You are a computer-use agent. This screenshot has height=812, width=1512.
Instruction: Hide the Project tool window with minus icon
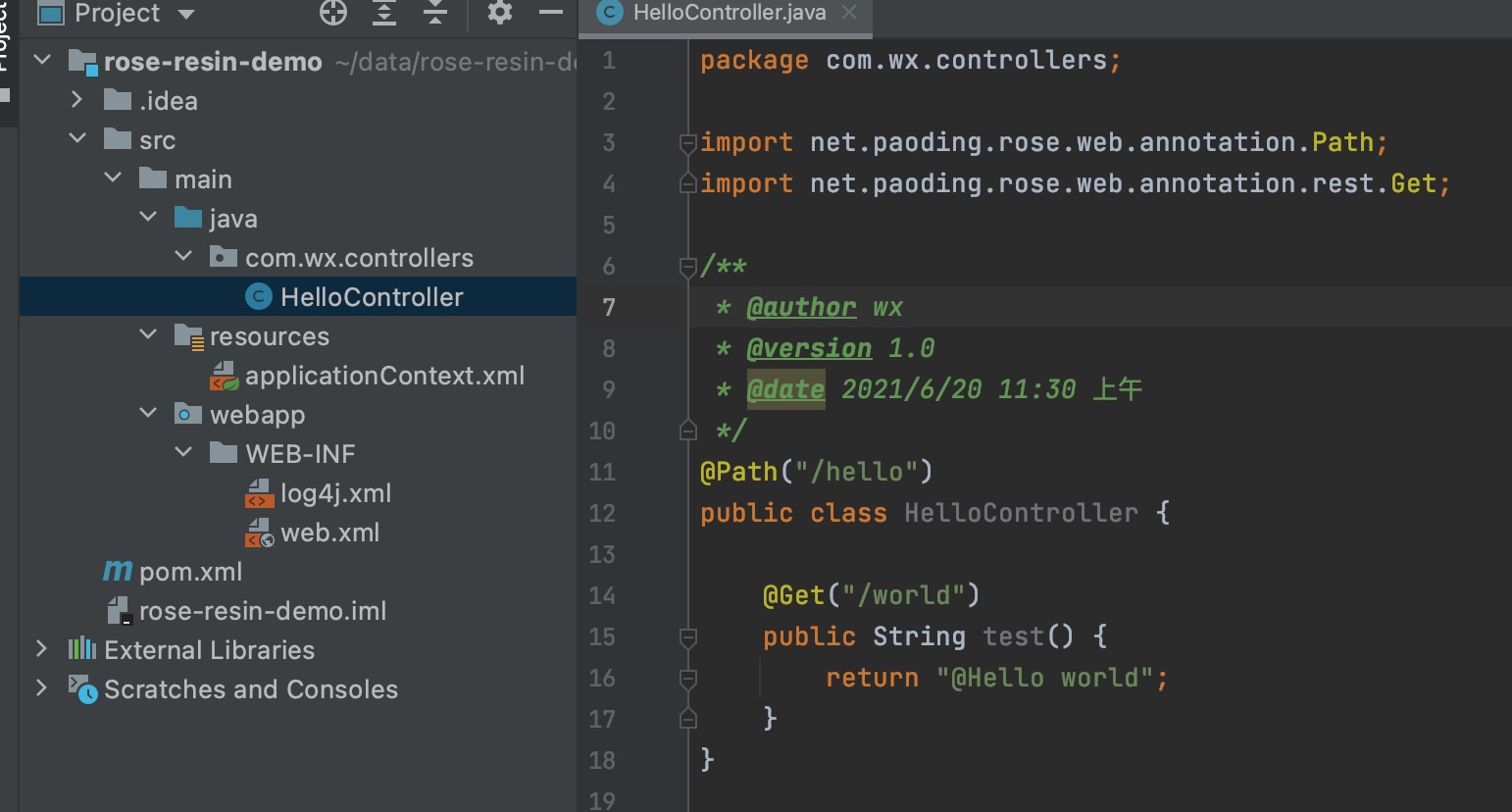[x=551, y=13]
